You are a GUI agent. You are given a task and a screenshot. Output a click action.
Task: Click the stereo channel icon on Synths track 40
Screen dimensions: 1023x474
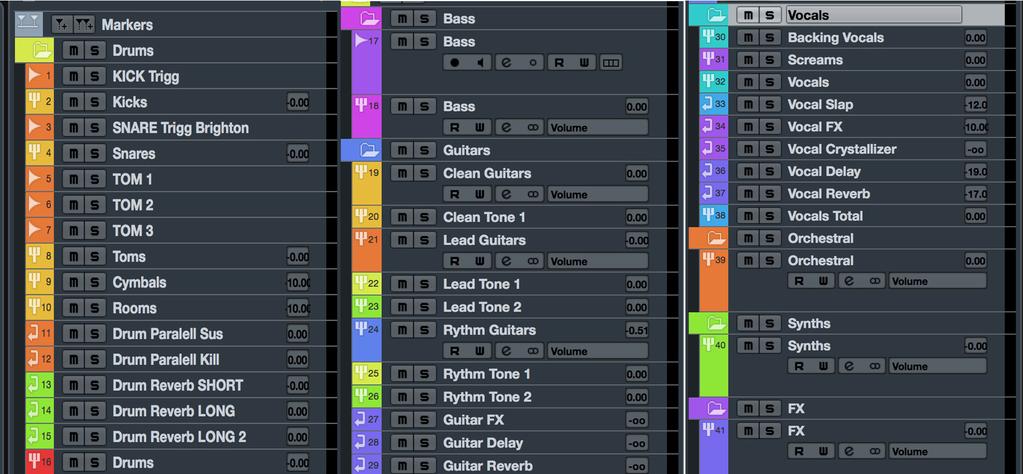[x=875, y=366]
